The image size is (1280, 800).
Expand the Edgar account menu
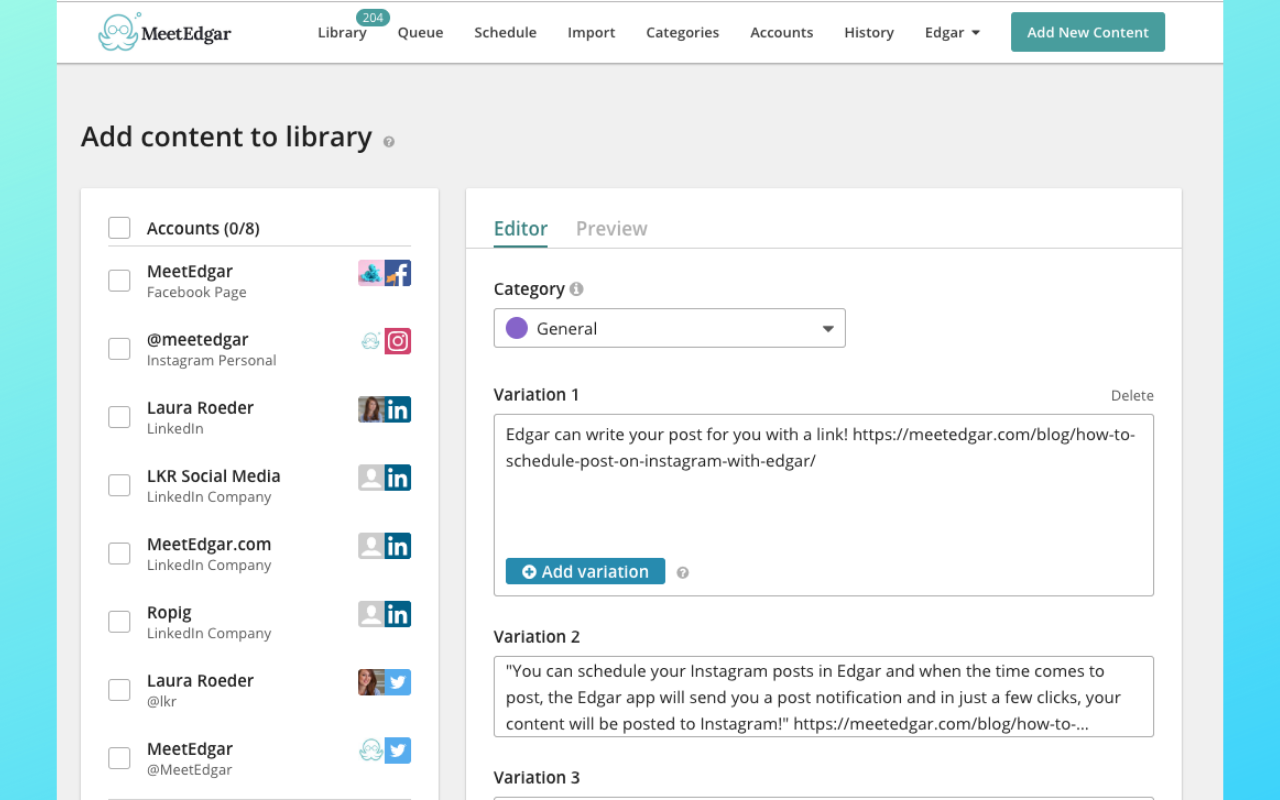point(952,33)
